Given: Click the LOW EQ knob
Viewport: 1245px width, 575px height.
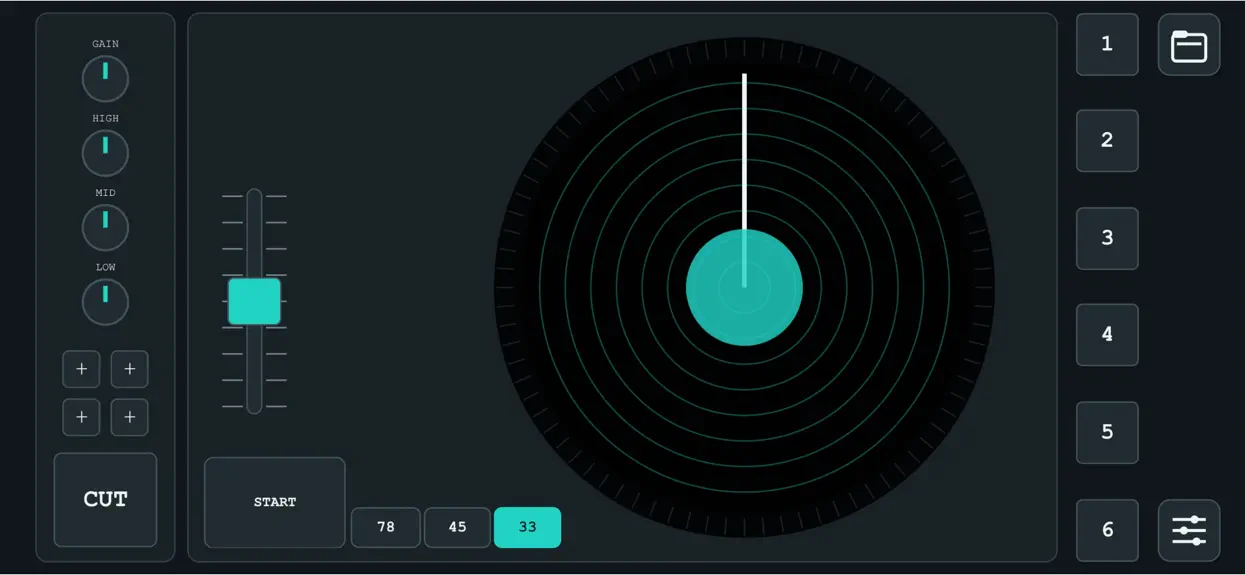Looking at the screenshot, I should pyautogui.click(x=105, y=302).
